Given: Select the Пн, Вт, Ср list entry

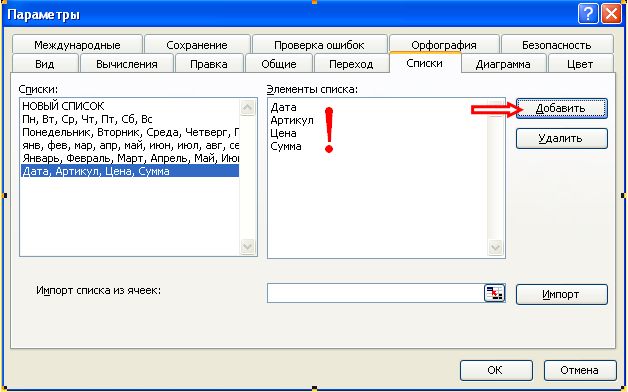Looking at the screenshot, I should [130, 119].
